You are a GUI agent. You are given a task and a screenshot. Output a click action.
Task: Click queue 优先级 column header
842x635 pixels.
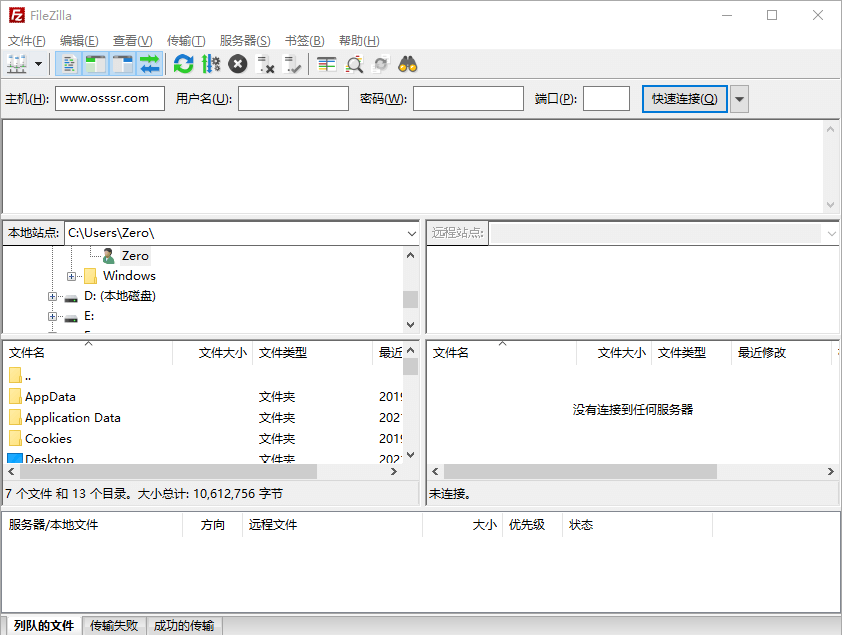coord(532,525)
